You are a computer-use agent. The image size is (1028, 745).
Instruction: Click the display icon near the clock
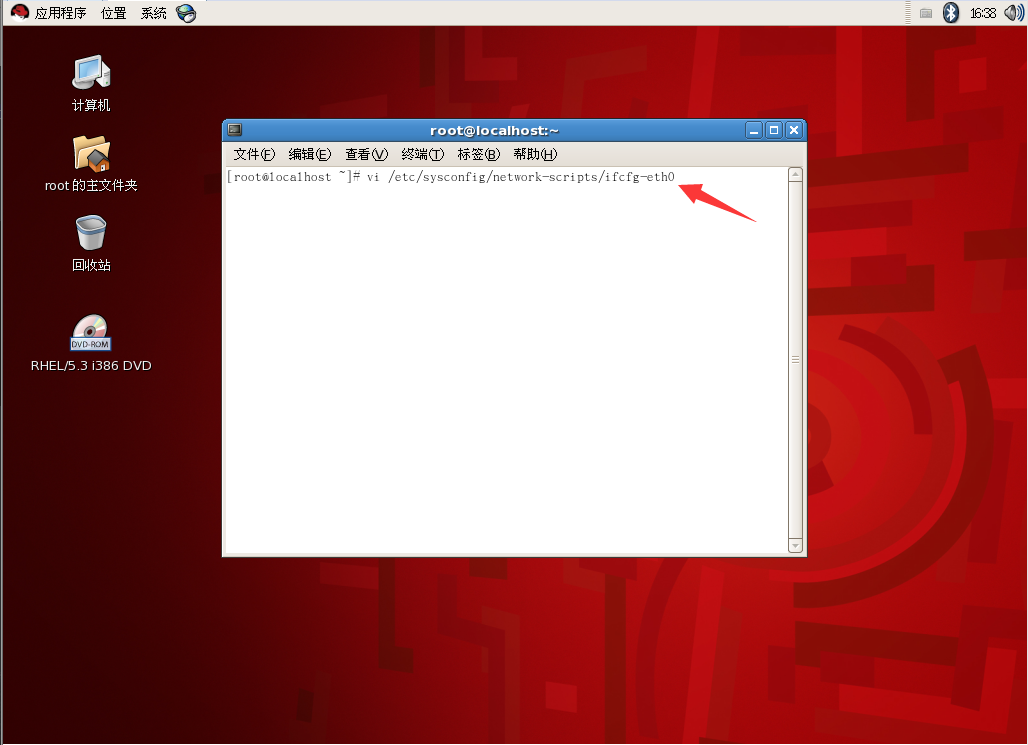[x=925, y=13]
